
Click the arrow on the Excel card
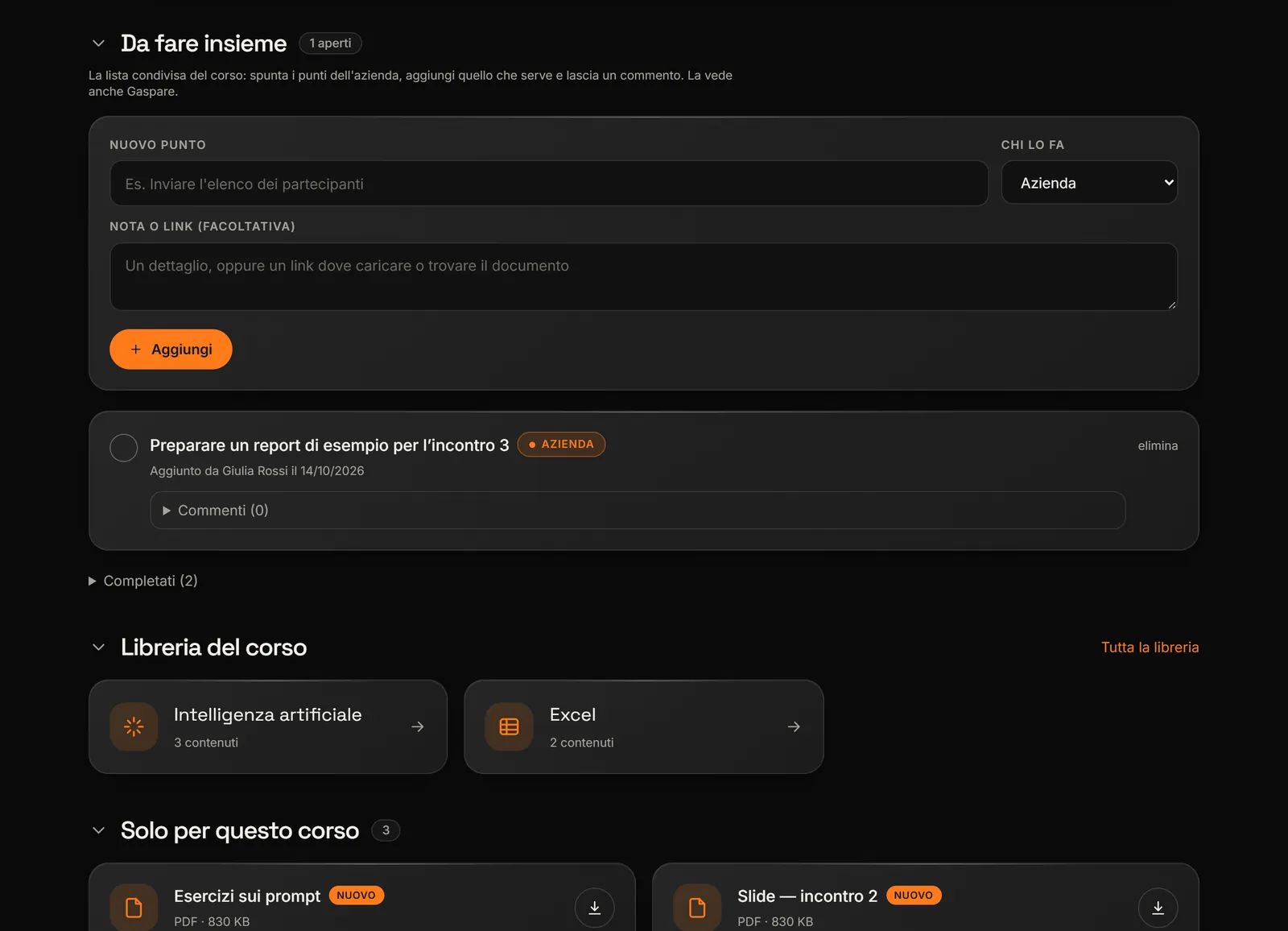794,726
